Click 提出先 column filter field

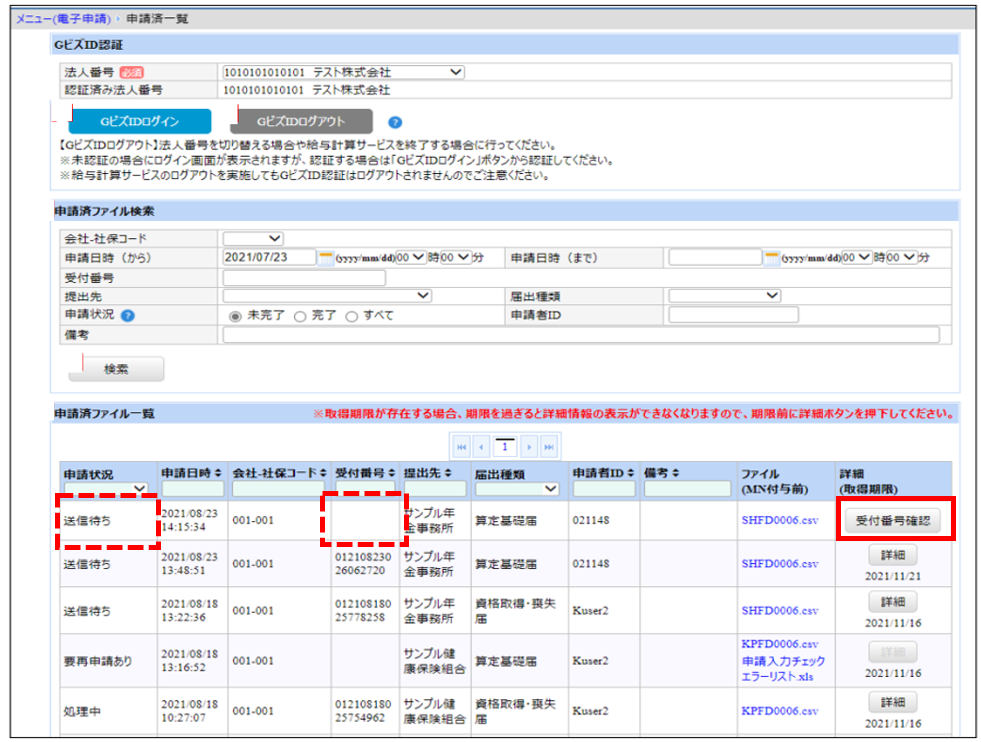click(435, 489)
